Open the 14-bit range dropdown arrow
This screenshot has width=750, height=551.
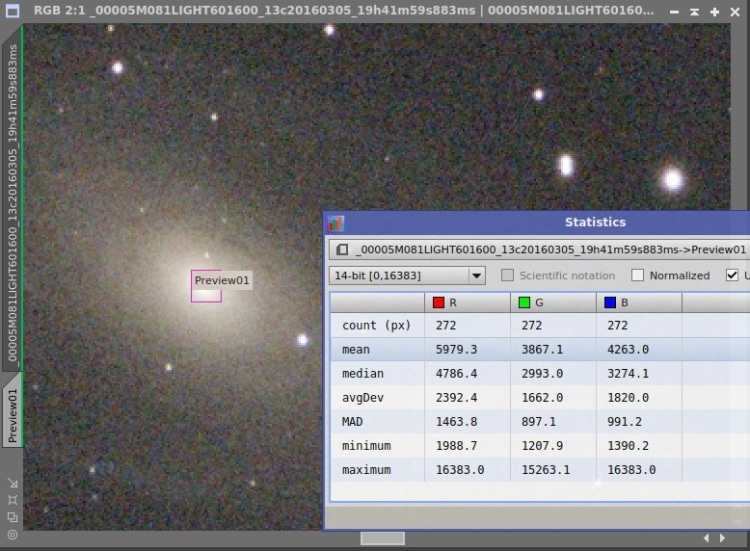click(x=476, y=276)
